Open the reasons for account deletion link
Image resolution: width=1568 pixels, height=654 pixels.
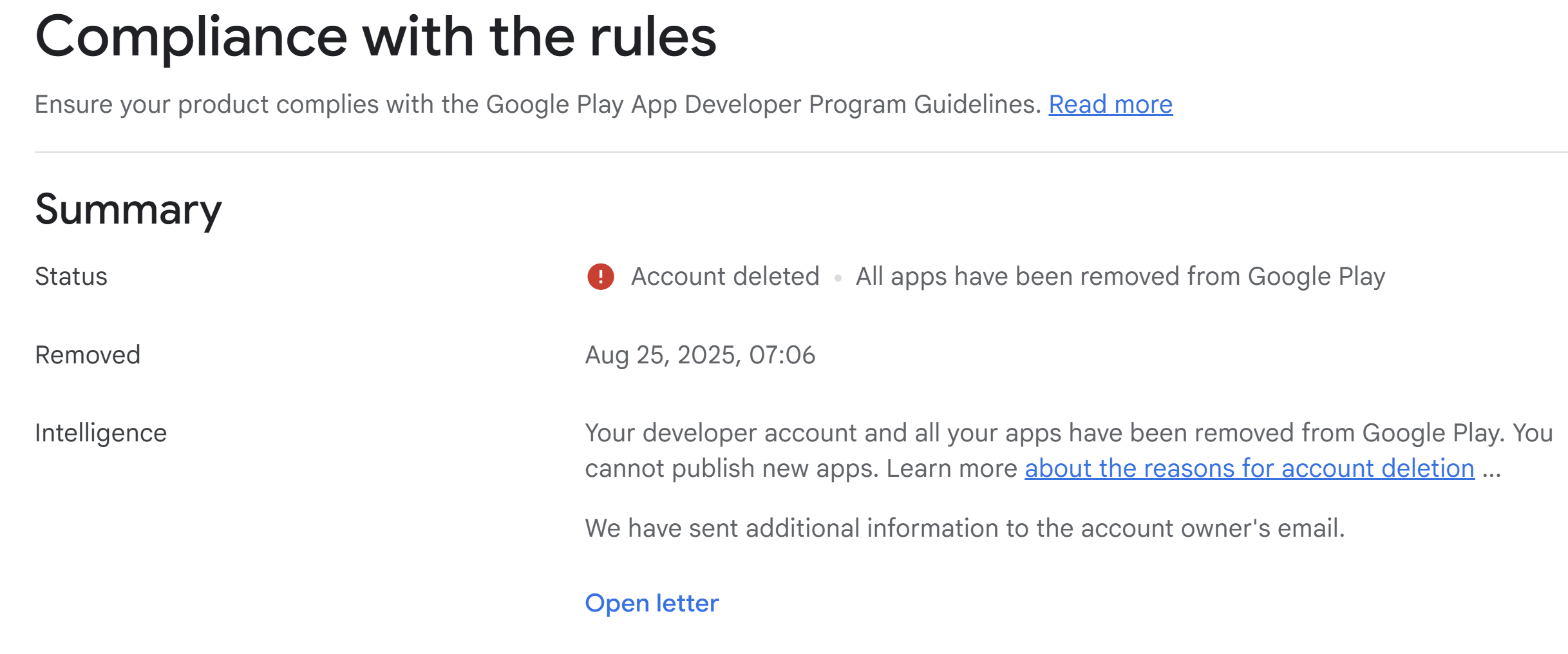1249,468
